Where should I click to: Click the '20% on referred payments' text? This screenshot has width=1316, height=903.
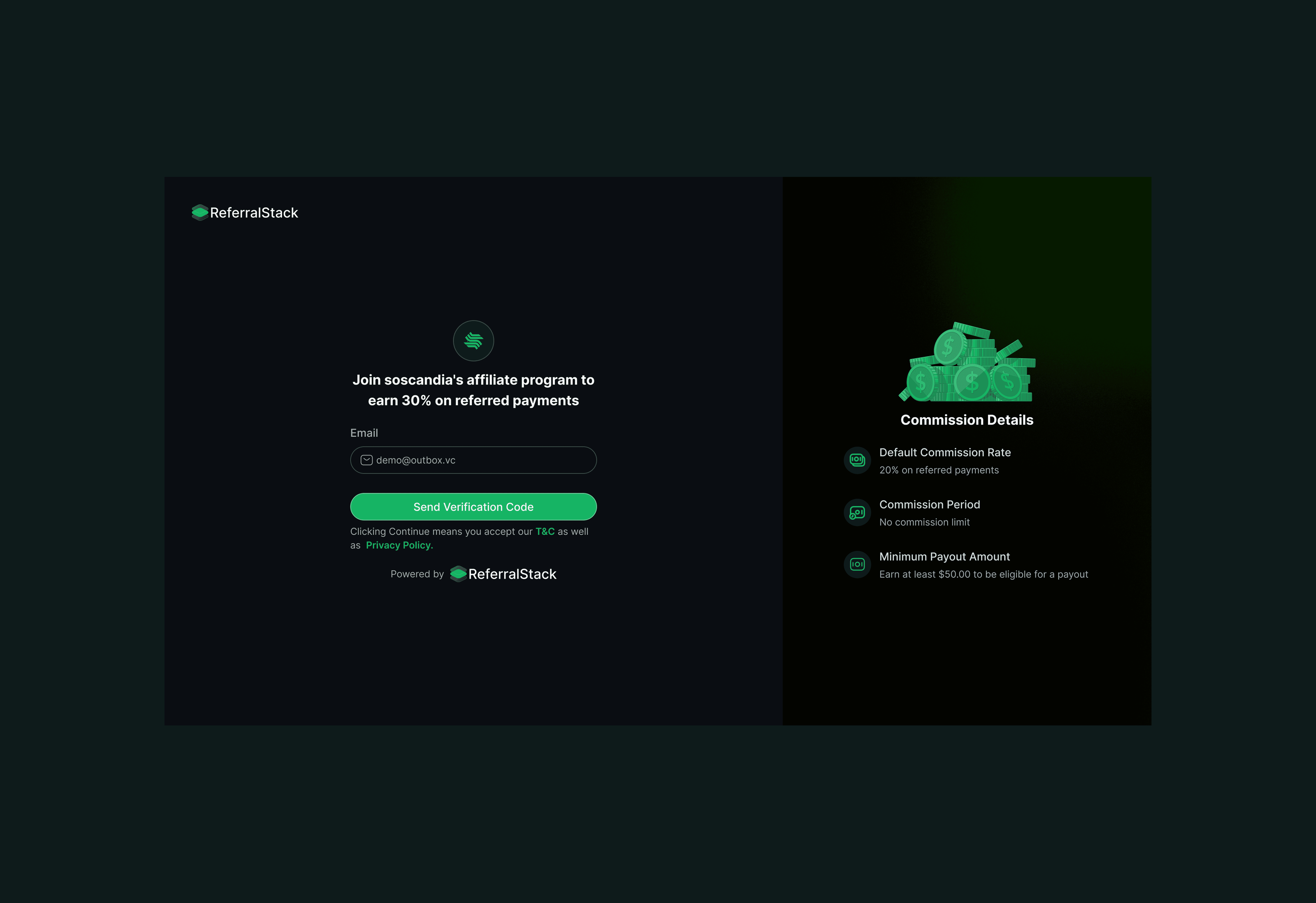point(938,470)
